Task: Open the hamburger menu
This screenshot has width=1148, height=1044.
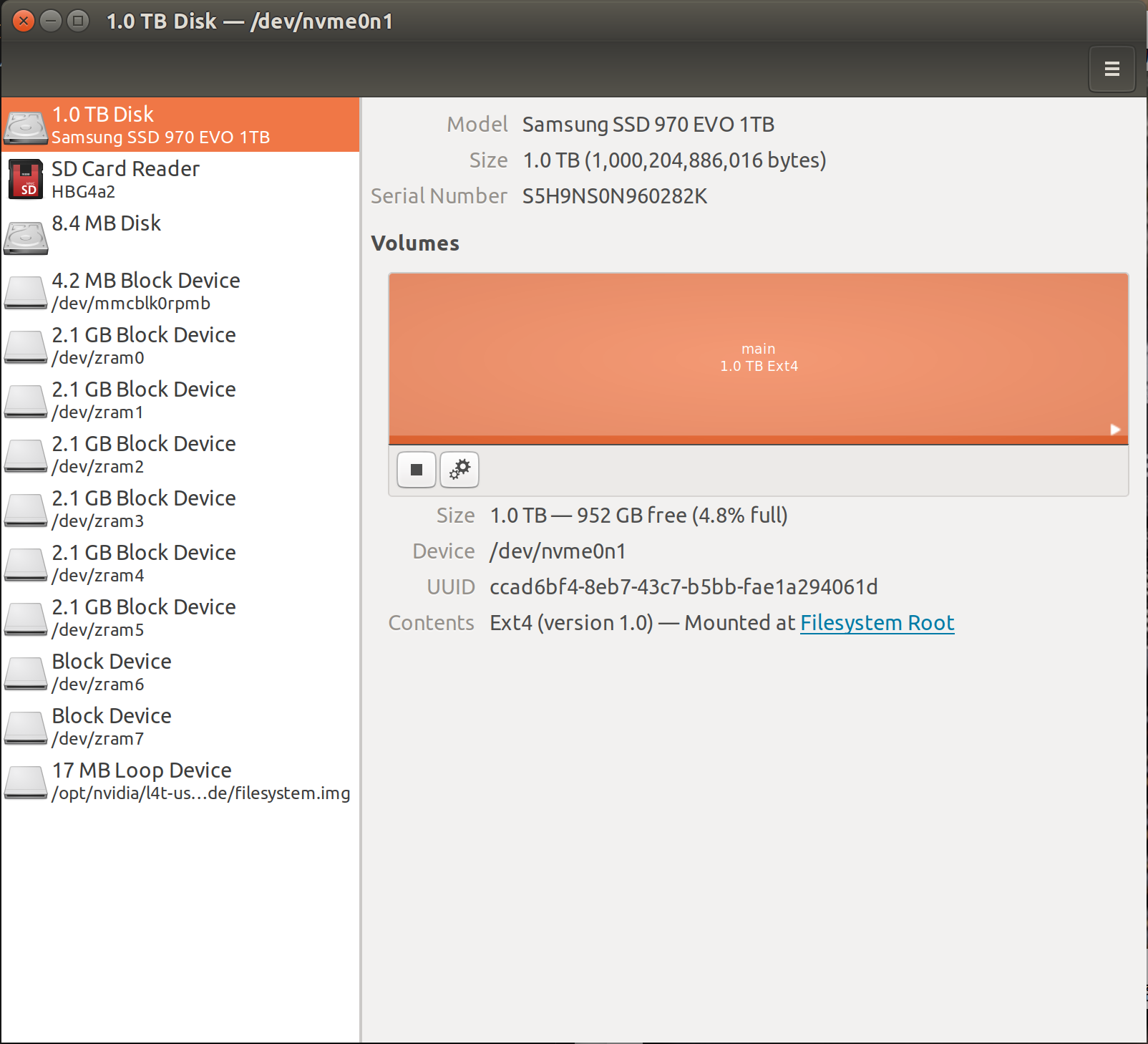Action: (x=1111, y=69)
